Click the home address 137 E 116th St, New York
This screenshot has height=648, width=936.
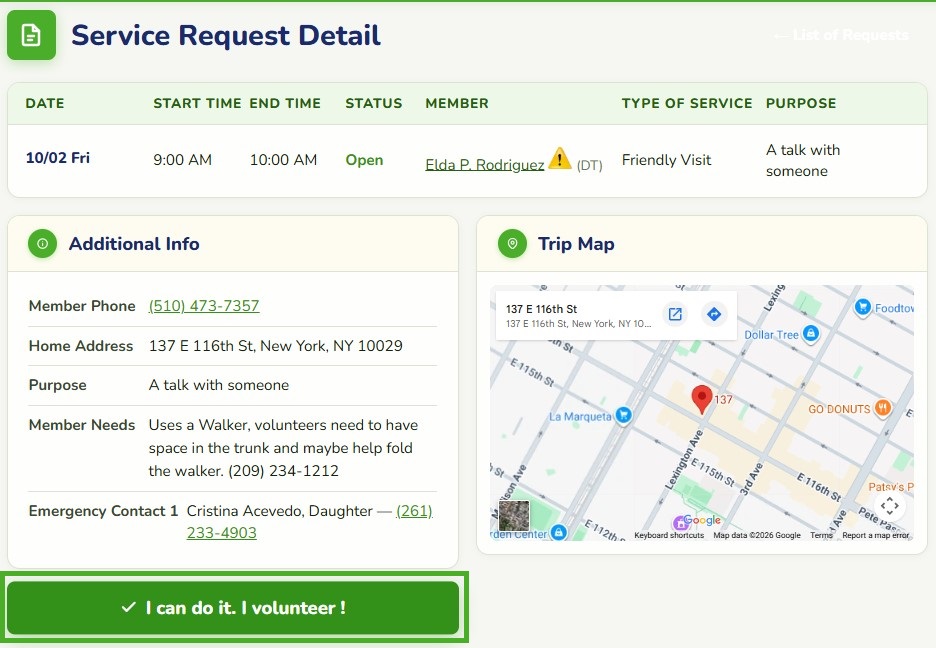[276, 345]
